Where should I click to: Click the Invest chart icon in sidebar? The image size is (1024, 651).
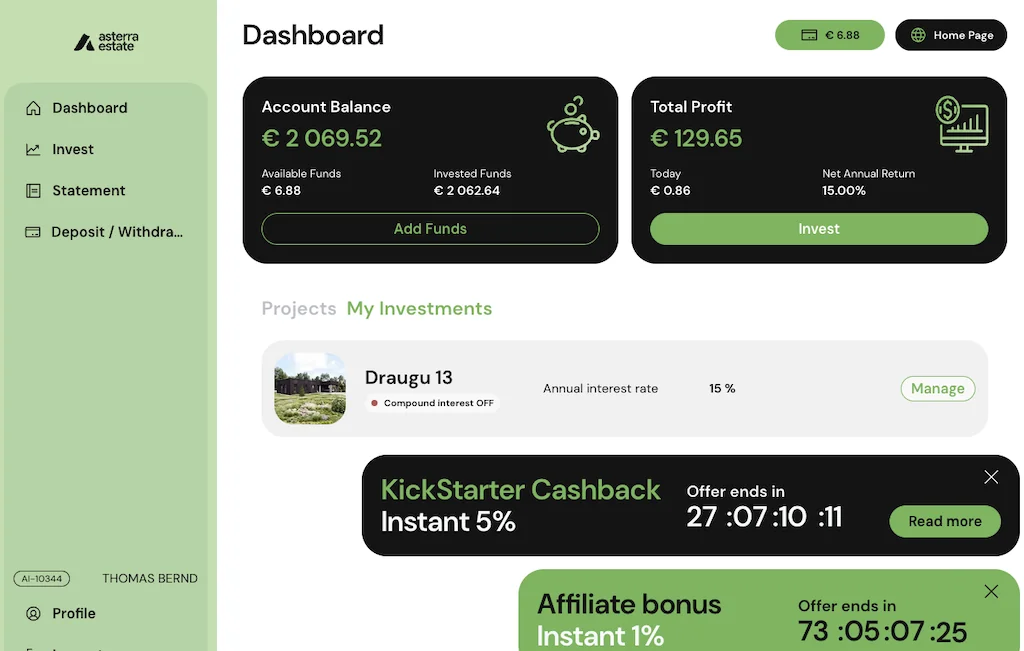point(33,150)
